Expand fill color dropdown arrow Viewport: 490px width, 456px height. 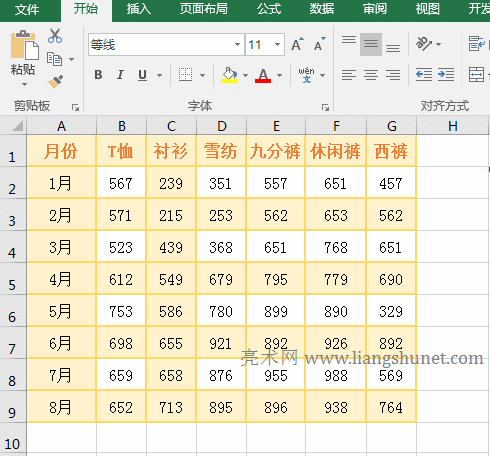click(x=245, y=75)
